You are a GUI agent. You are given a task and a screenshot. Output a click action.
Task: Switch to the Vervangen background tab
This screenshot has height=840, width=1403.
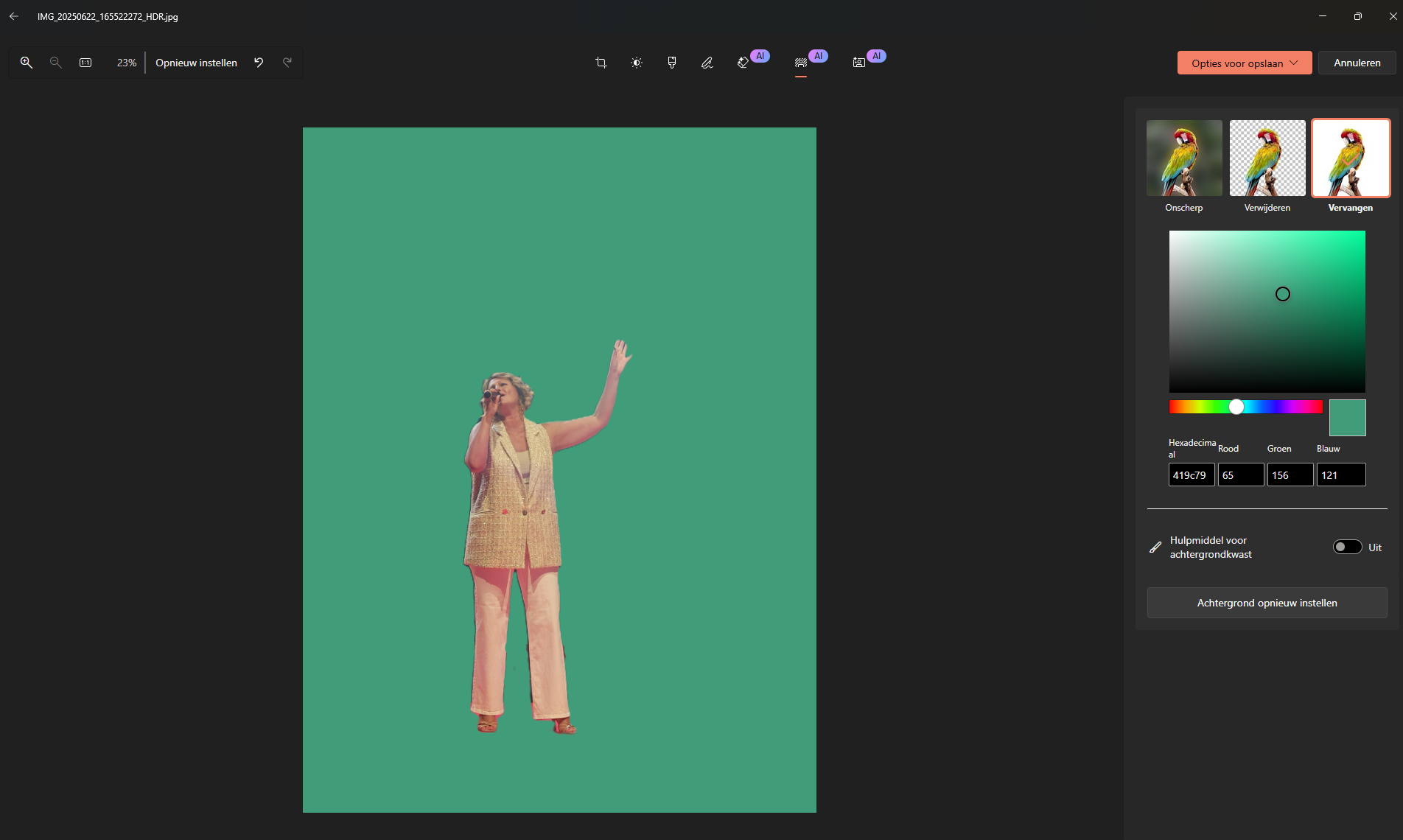pos(1351,158)
